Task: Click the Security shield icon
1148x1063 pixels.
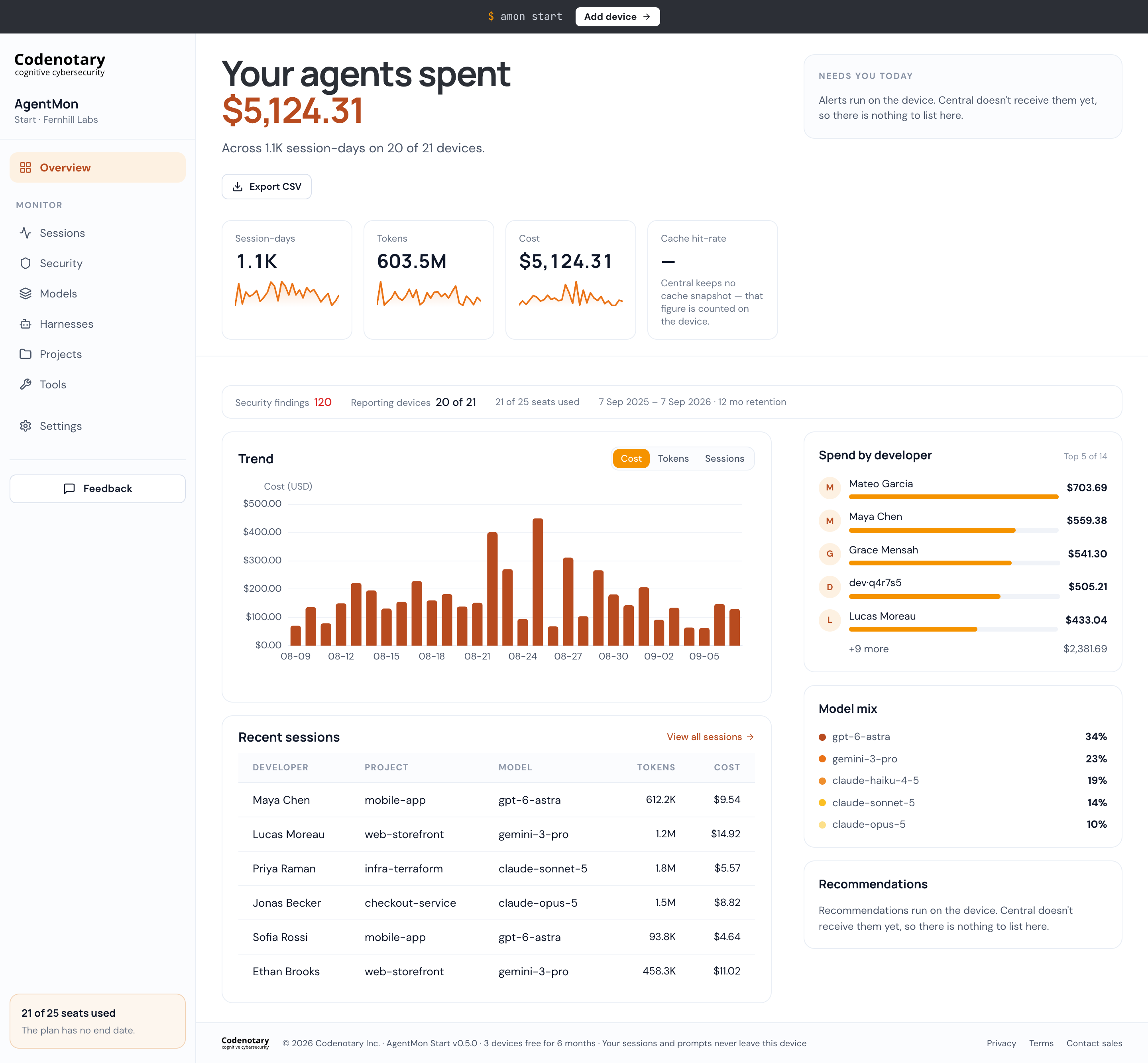Action: click(25, 264)
